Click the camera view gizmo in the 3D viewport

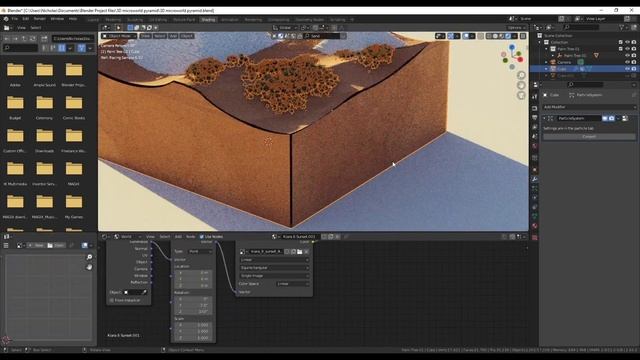pos(521,96)
